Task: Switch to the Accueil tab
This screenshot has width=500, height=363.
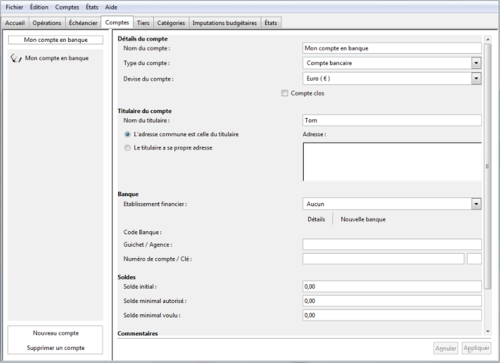Action: coord(15,23)
